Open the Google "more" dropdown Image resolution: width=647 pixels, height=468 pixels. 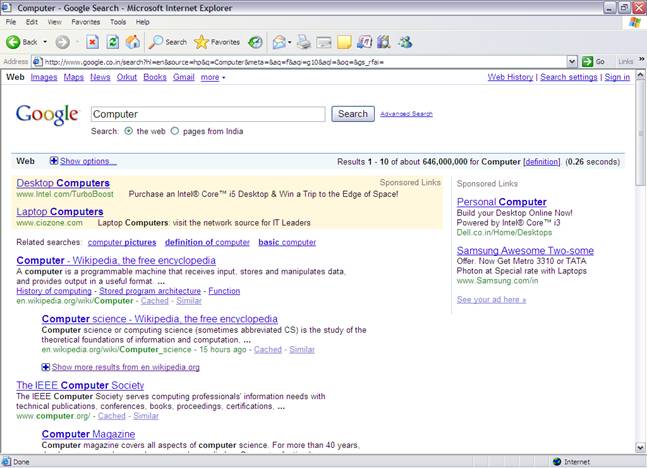(x=213, y=77)
